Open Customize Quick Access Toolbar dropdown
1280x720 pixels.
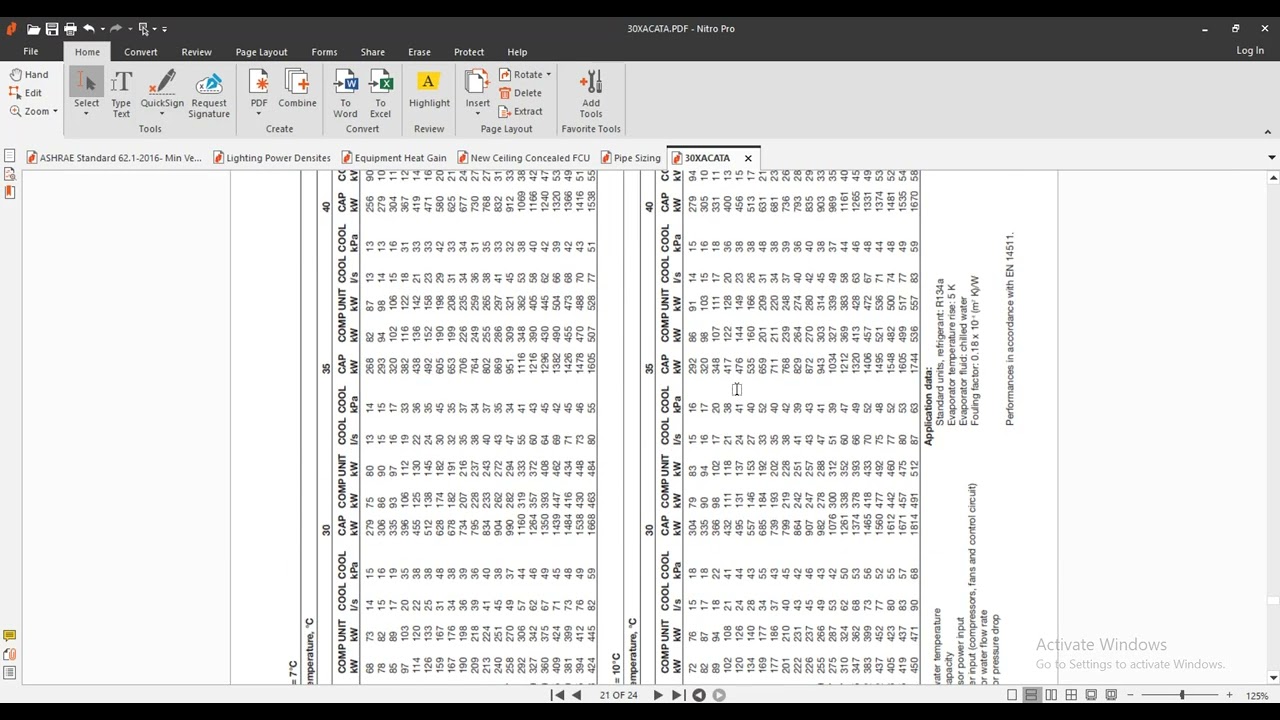pos(164,29)
